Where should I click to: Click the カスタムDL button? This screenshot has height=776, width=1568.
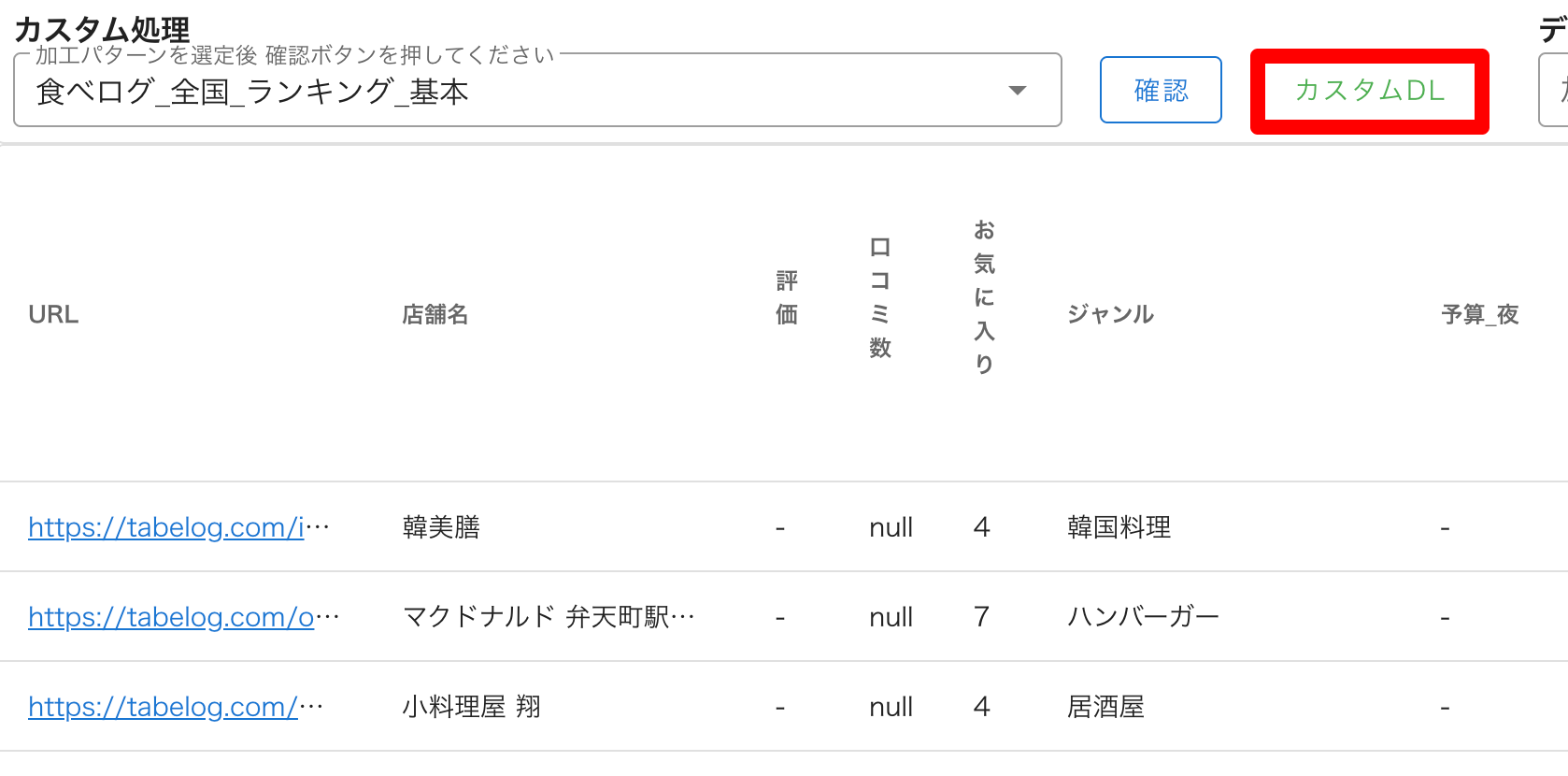pos(1369,91)
